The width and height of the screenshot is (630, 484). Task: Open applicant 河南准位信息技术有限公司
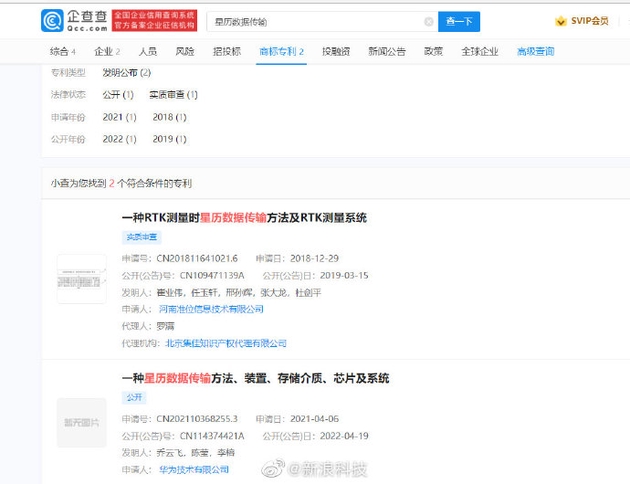[211, 309]
